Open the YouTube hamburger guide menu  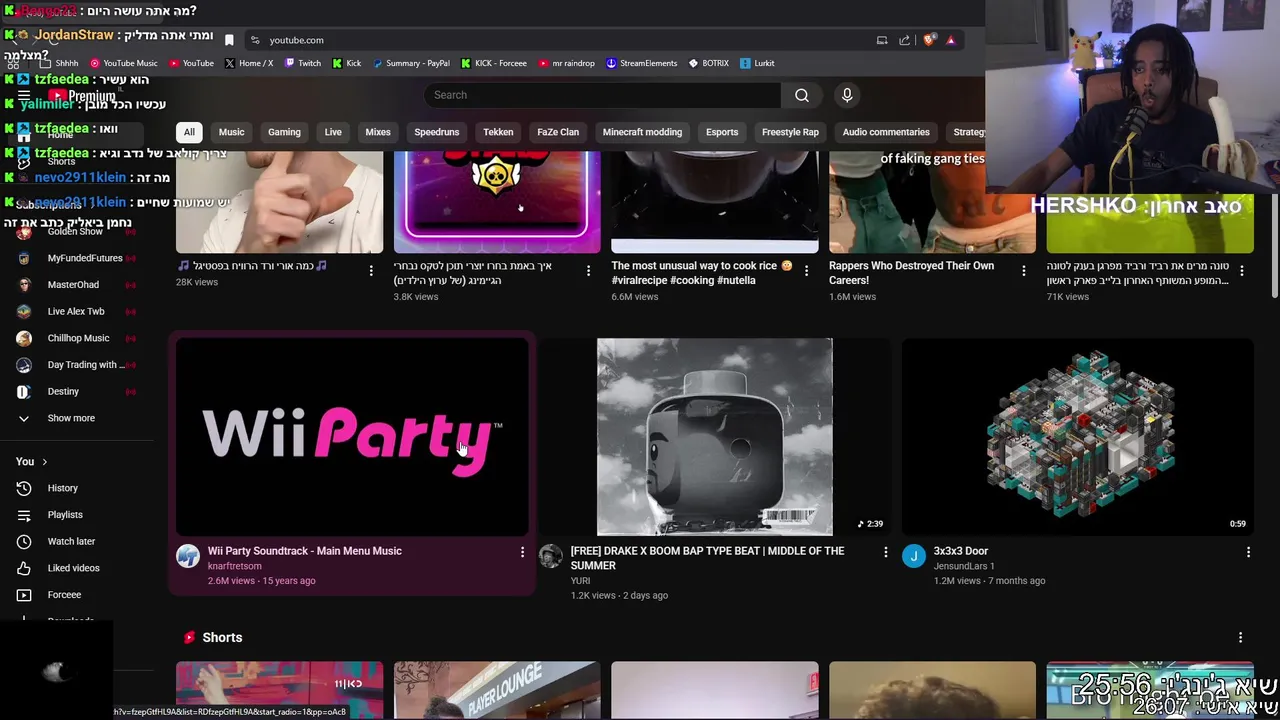24,96
